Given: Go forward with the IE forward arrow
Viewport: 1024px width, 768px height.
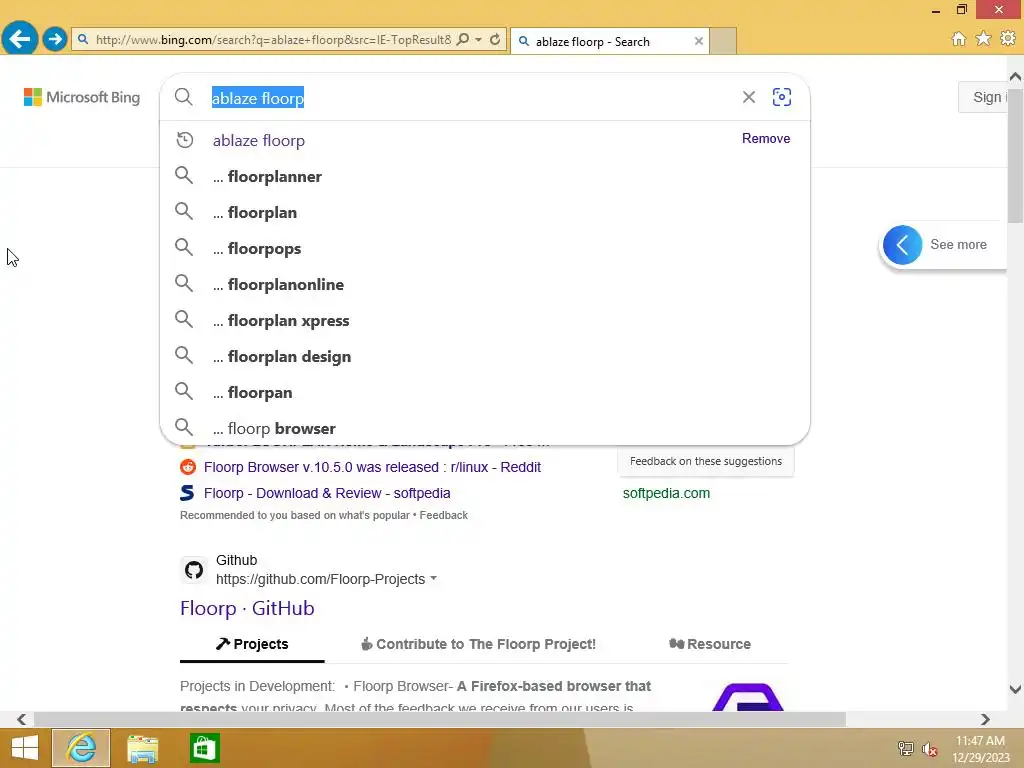Looking at the screenshot, I should 55,39.
